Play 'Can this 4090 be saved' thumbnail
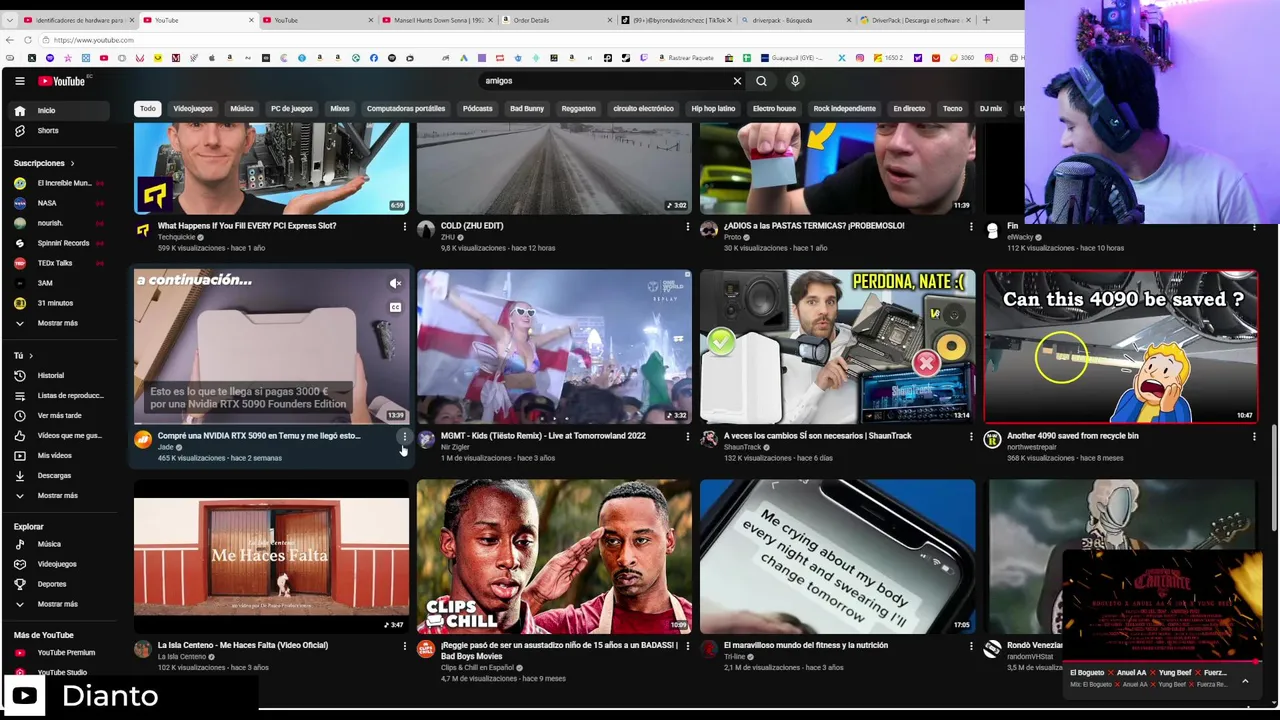Screen dimensions: 1280x720 coord(1121,346)
